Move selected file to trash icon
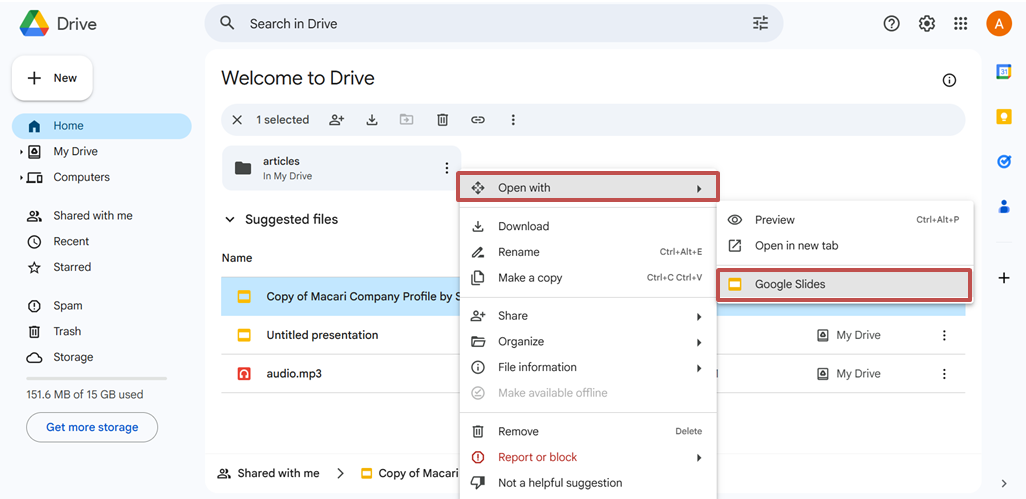Image resolution: width=1026 pixels, height=499 pixels. (x=442, y=120)
